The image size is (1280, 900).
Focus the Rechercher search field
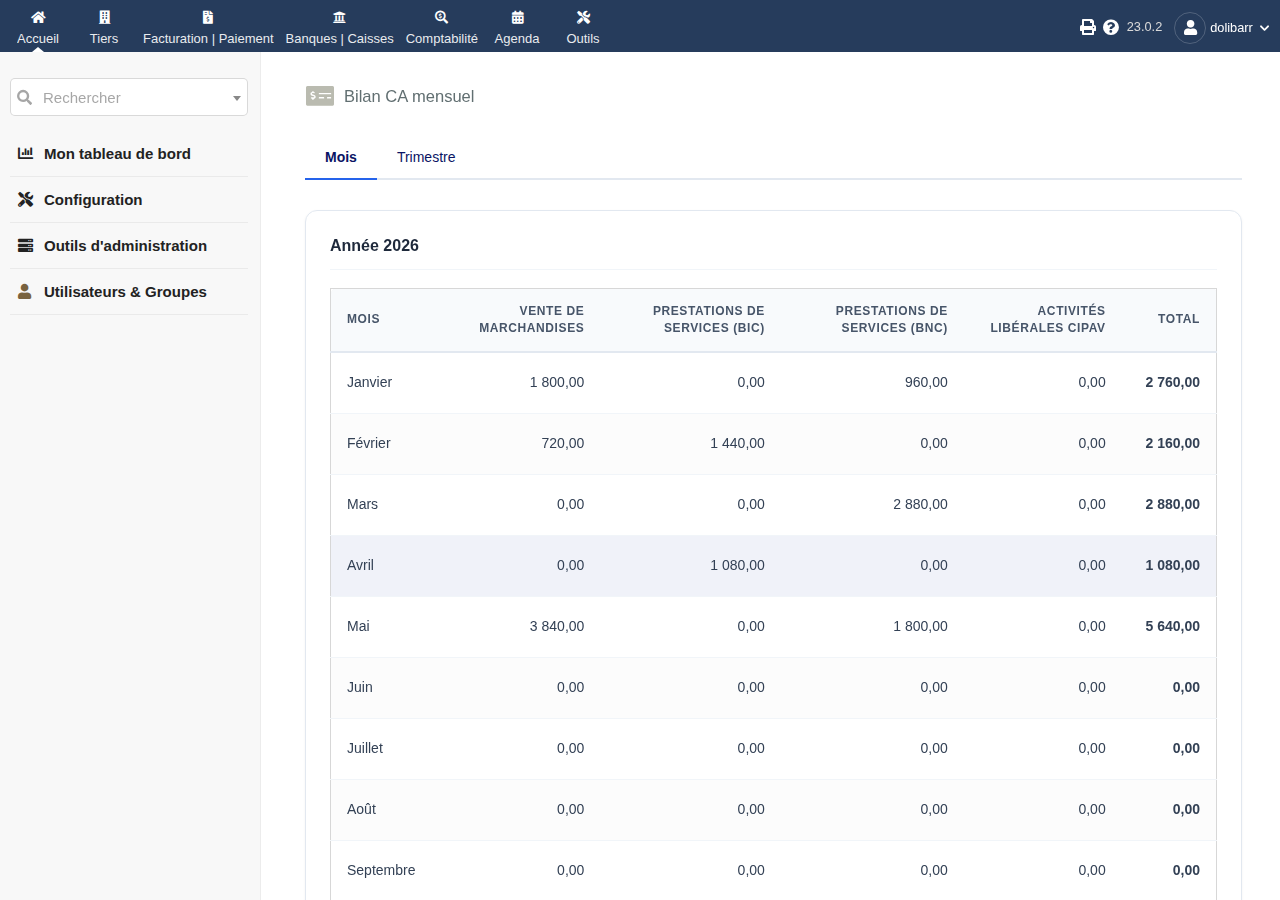click(129, 97)
